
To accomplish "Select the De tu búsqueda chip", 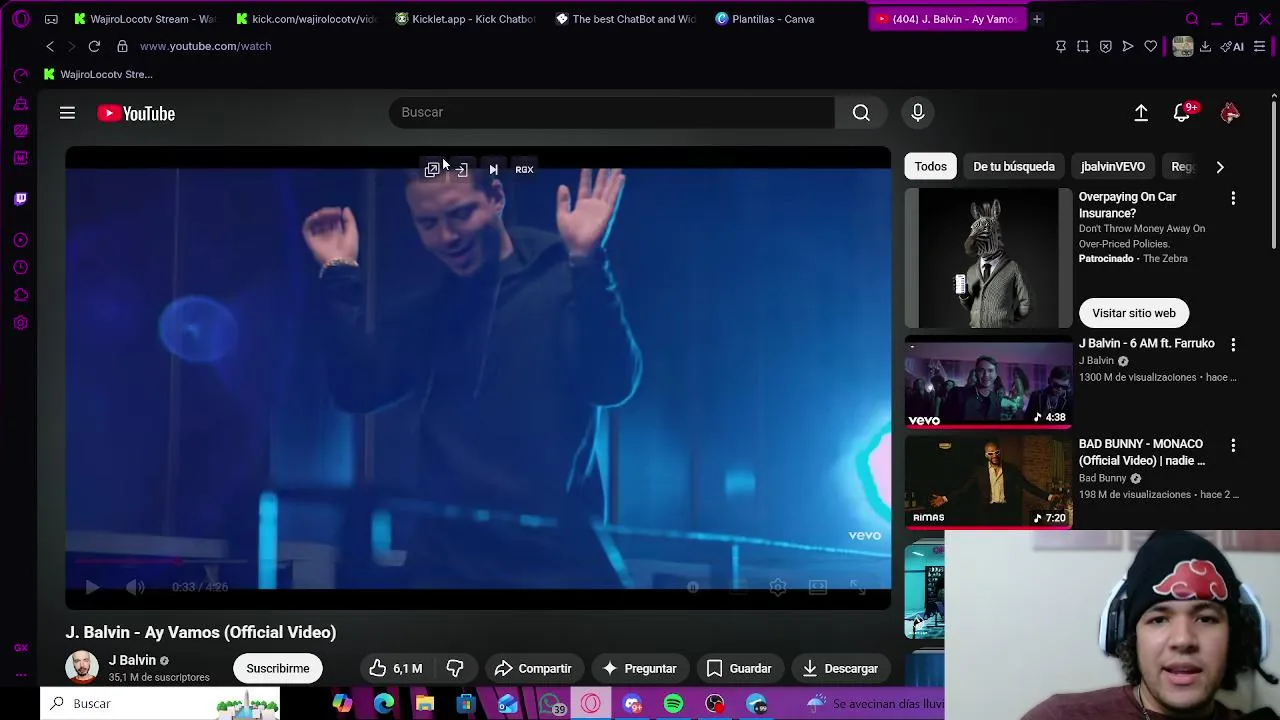I will click(1013, 167).
